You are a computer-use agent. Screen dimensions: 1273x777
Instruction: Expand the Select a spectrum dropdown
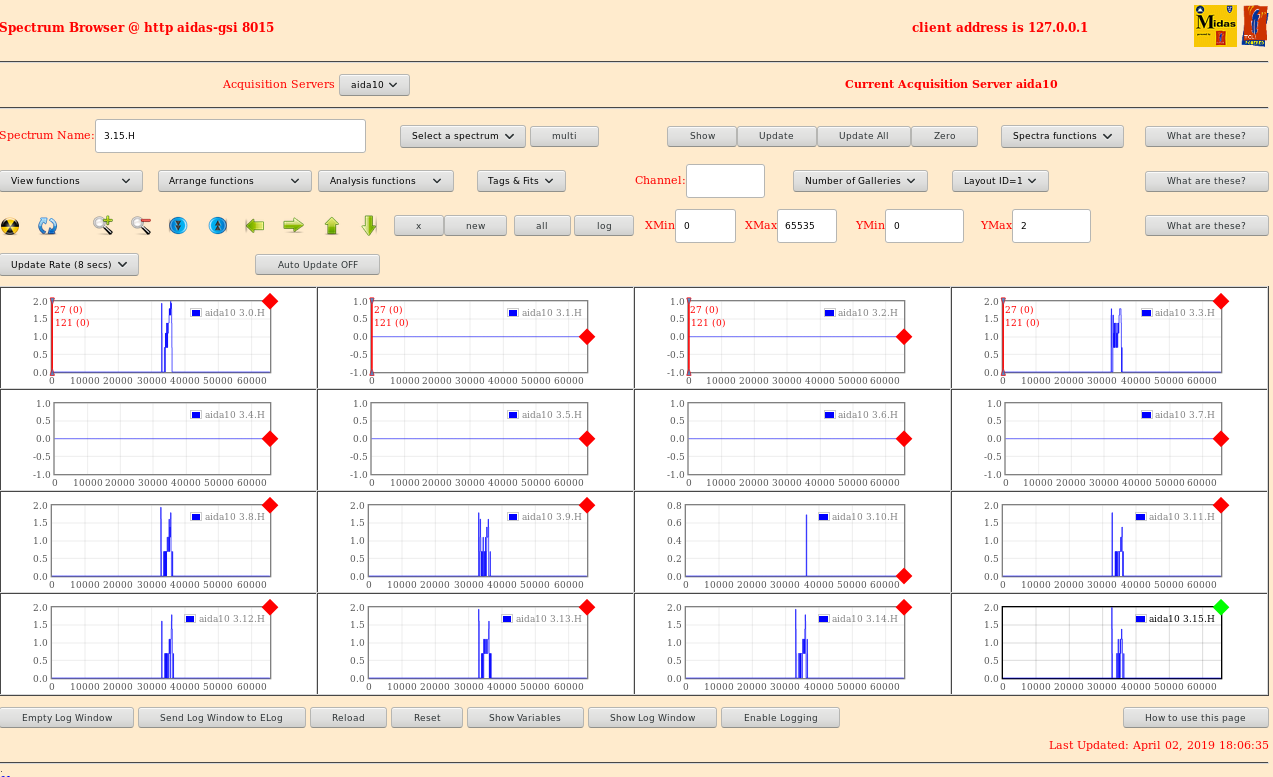tap(462, 136)
